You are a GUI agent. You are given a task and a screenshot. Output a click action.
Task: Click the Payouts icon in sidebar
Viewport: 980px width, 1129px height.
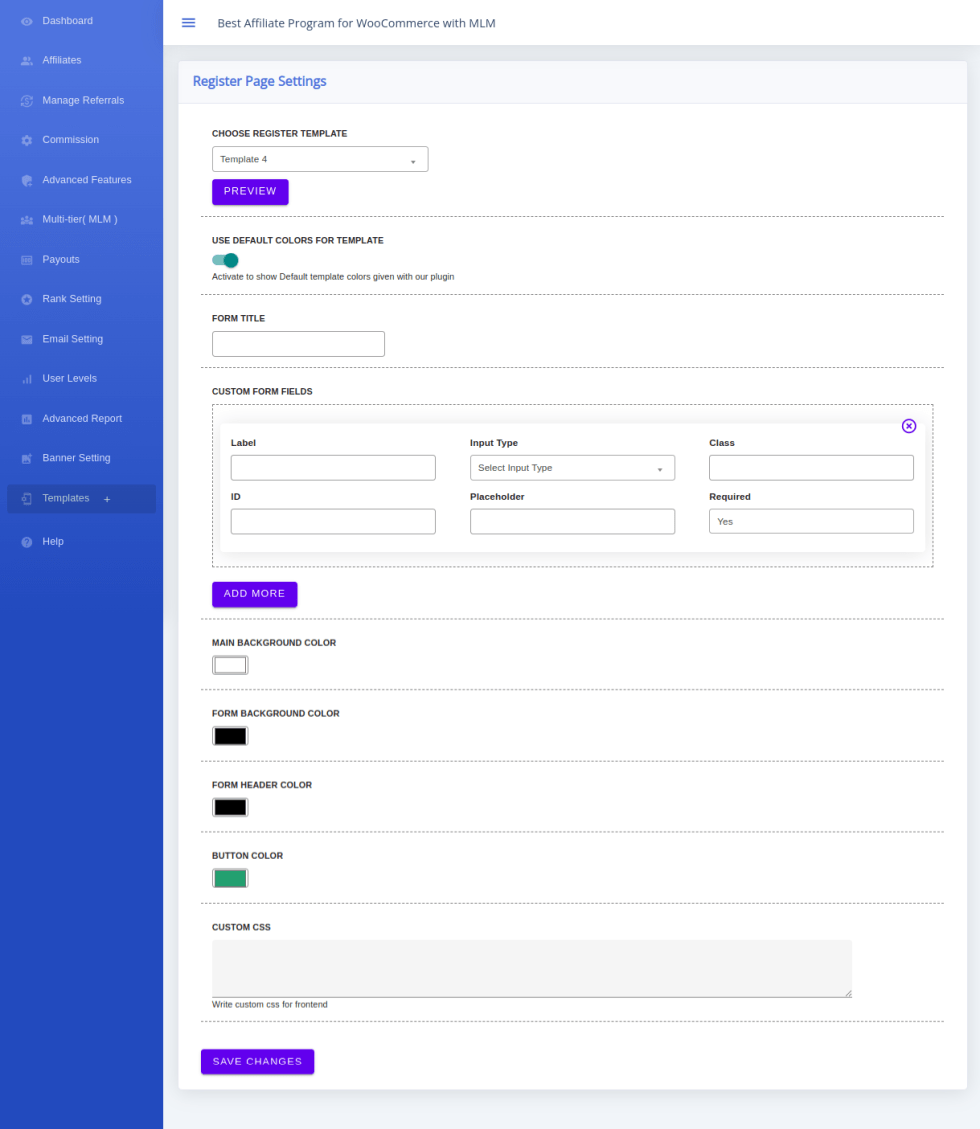click(27, 260)
